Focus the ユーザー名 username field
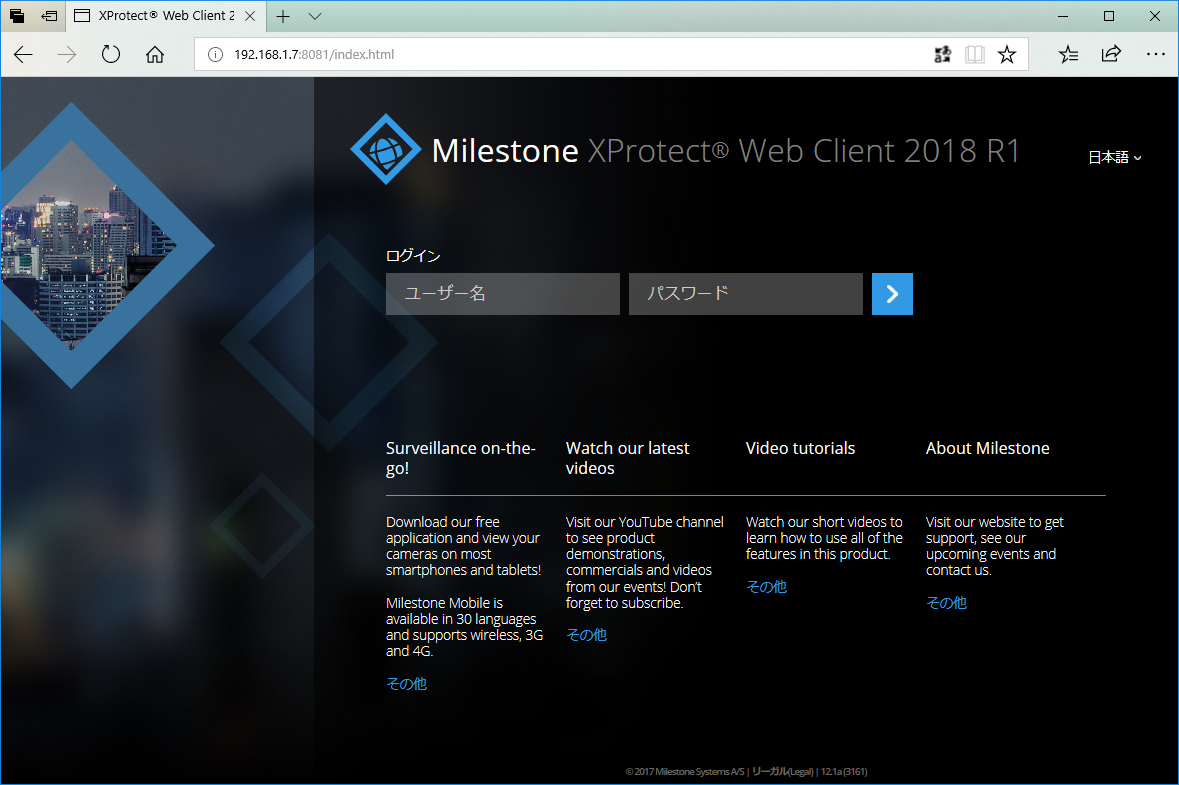Image resolution: width=1179 pixels, height=785 pixels. point(503,294)
